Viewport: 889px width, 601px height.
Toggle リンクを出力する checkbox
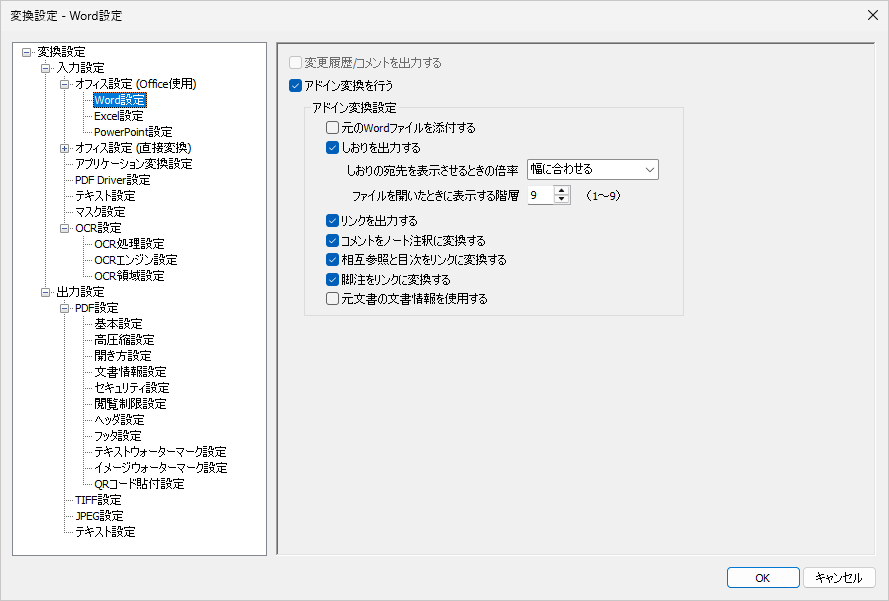pos(333,220)
